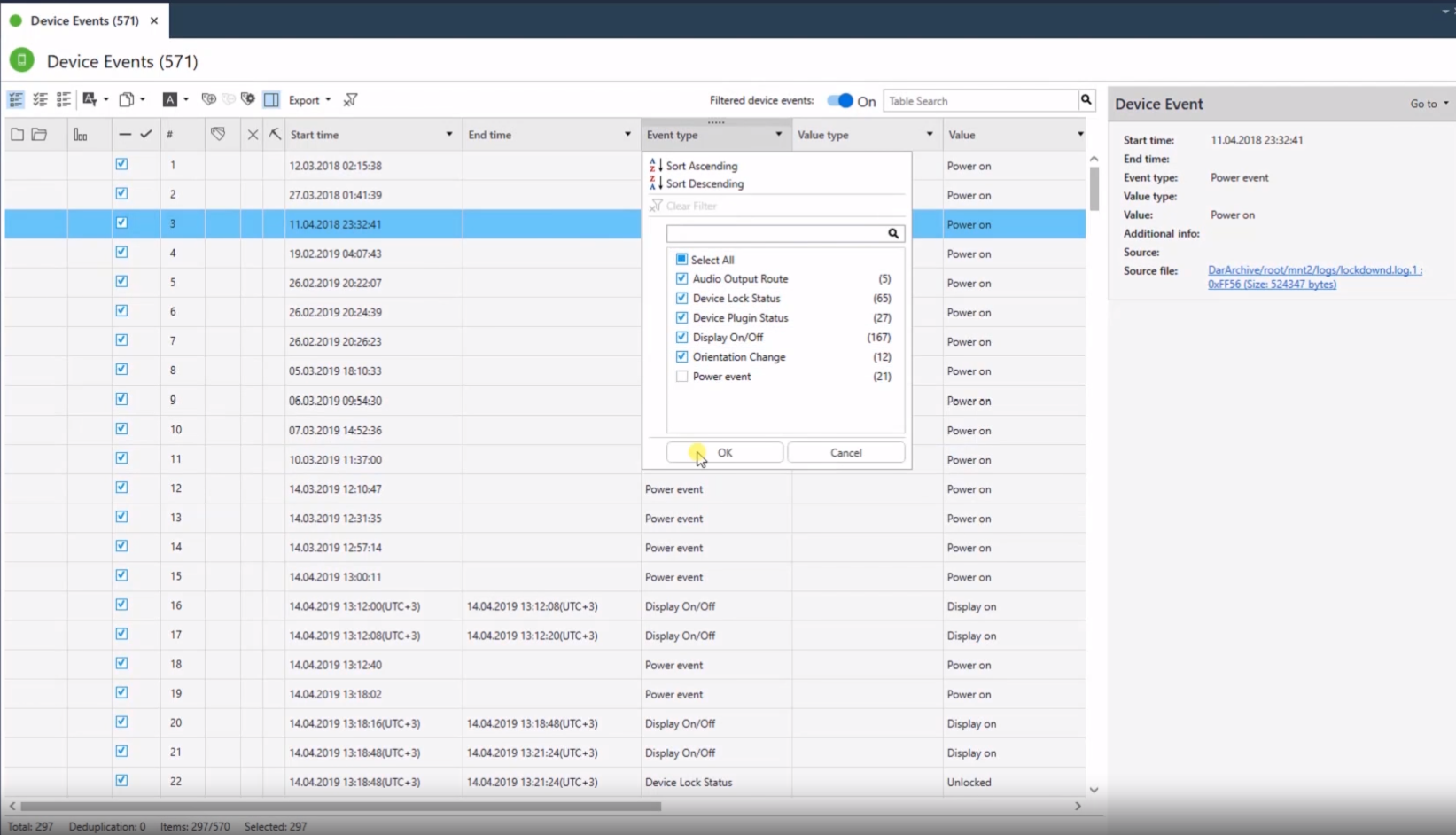Click the tags column header icon

click(218, 134)
